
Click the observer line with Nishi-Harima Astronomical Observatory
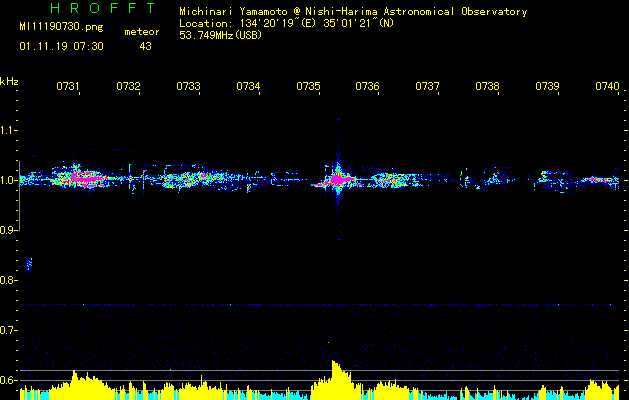[353, 12]
